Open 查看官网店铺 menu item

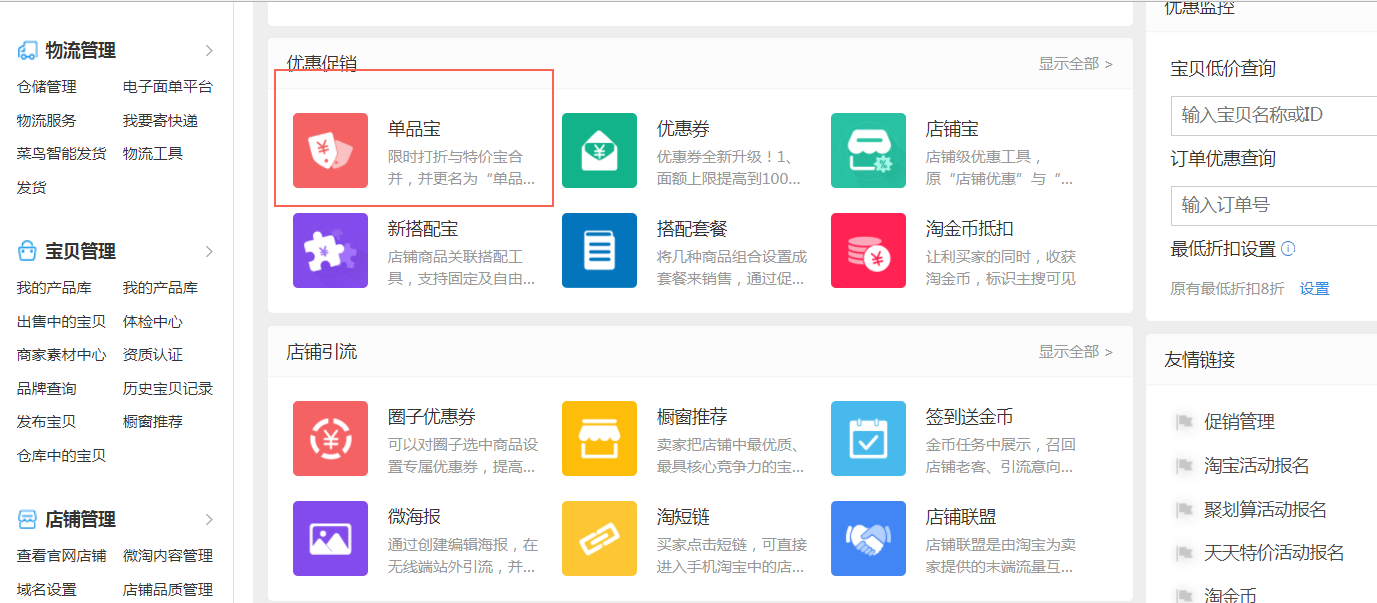(x=61, y=556)
